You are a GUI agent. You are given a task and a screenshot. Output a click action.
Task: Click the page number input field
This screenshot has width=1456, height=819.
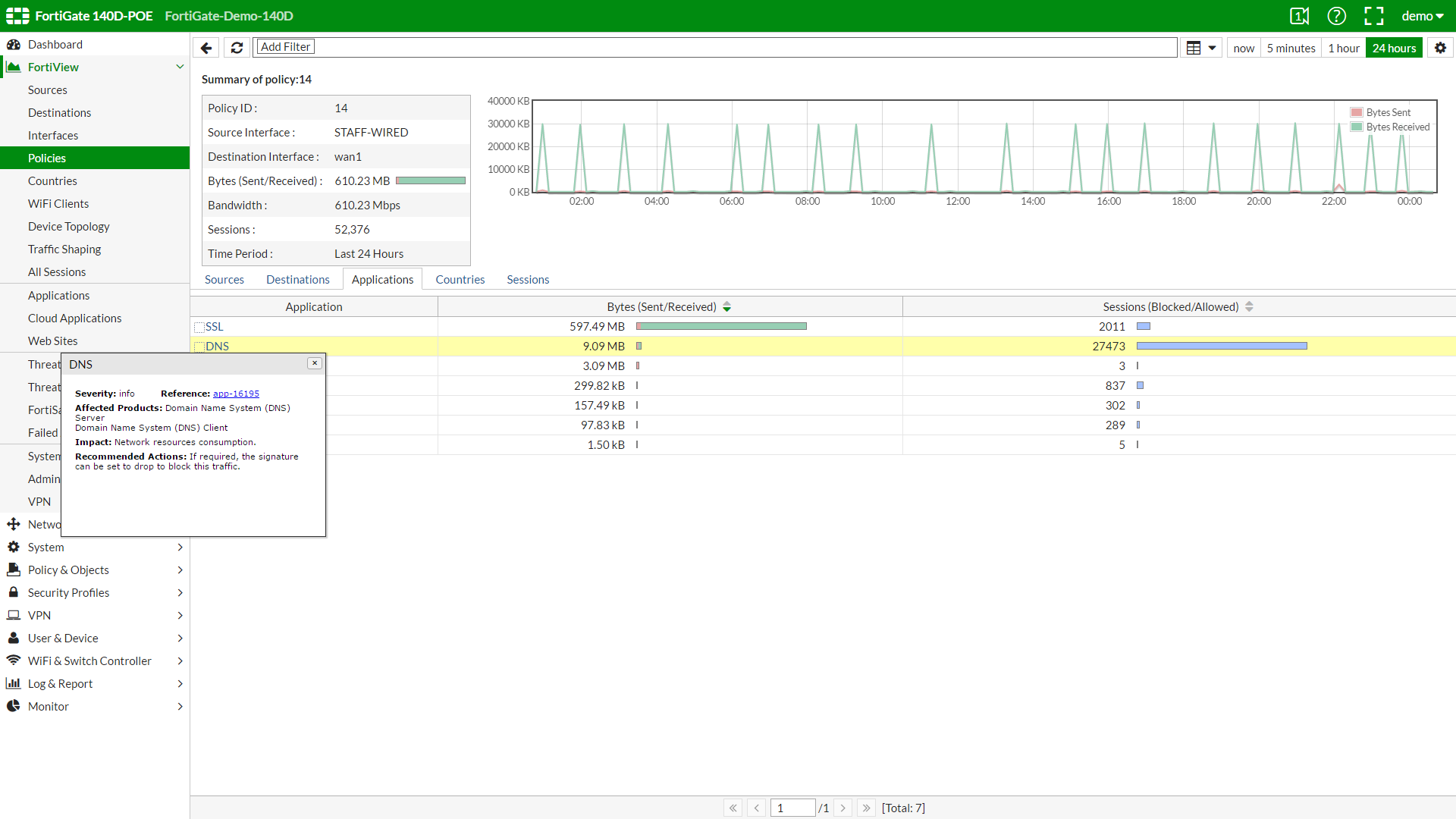click(x=792, y=808)
